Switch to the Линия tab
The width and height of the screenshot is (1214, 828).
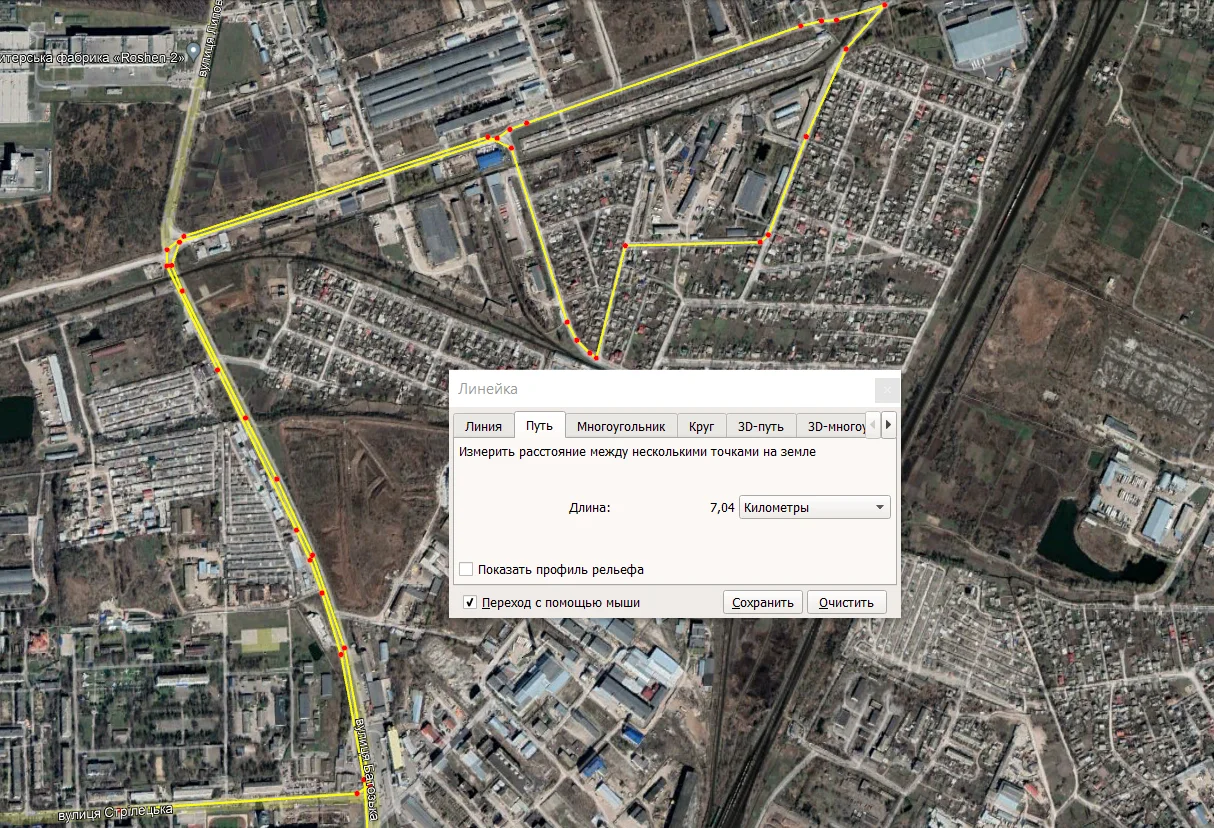coord(483,426)
